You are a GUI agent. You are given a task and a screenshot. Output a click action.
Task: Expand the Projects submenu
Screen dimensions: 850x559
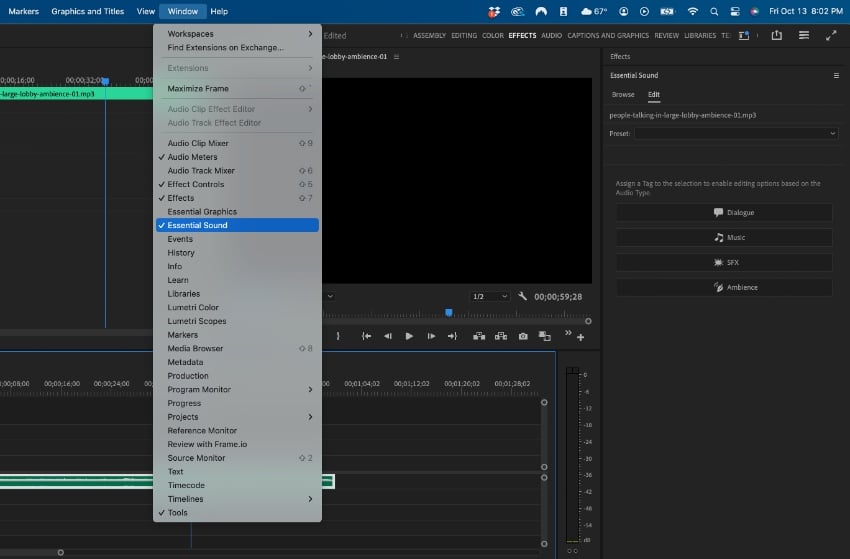pos(237,417)
